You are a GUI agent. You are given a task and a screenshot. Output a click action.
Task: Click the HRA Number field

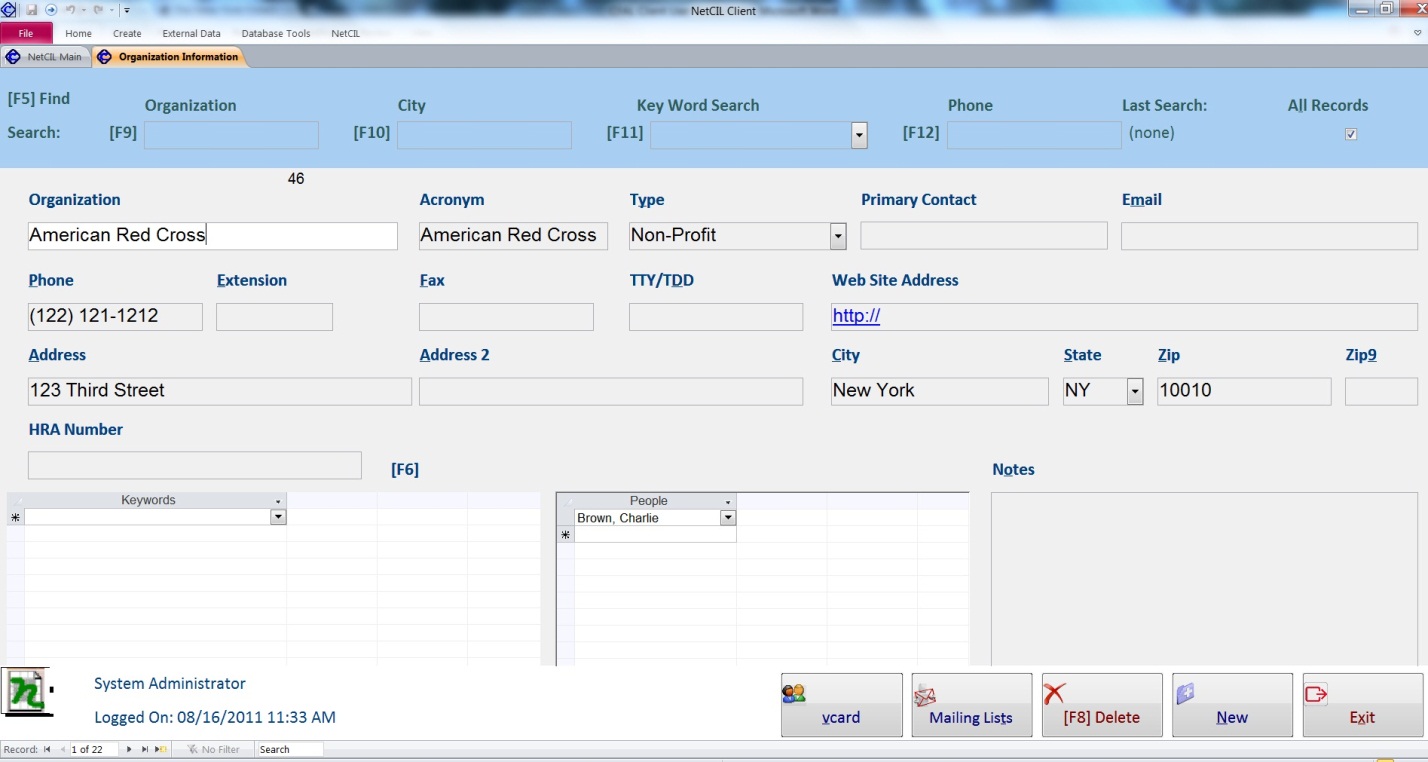tap(195, 465)
